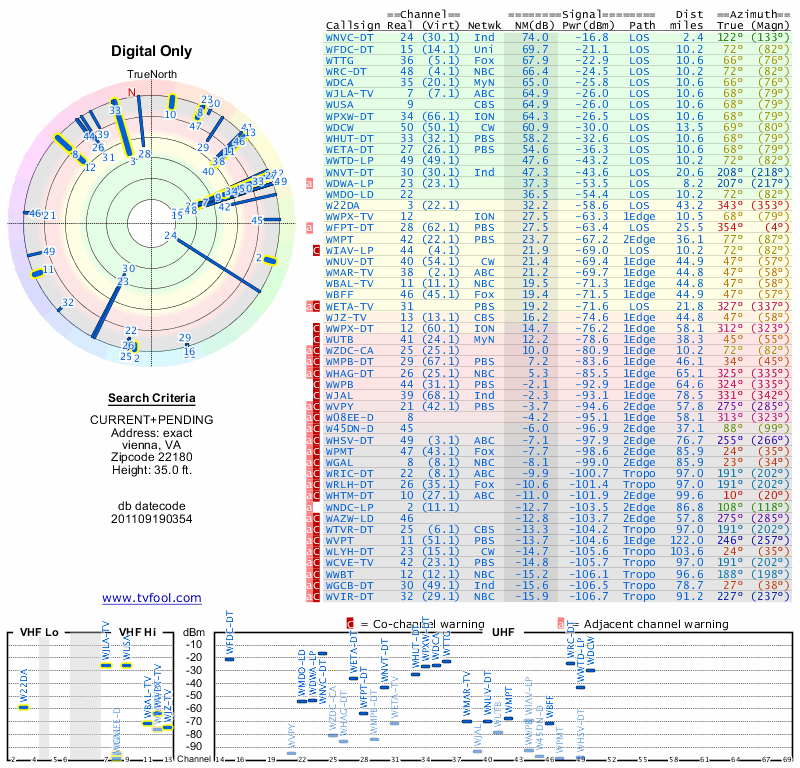This screenshot has height=768, width=800.
Task: Click the 'a' badge beside WFPT-DT row
Action: tap(309, 228)
